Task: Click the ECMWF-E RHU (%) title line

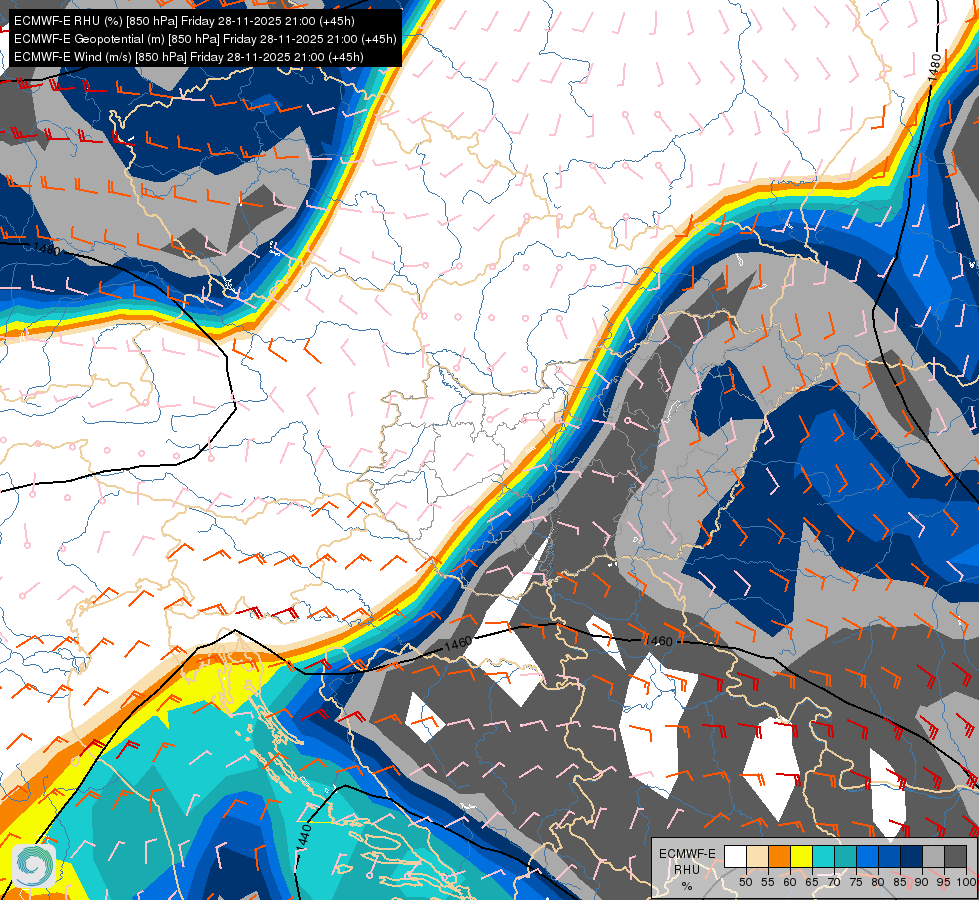Action: (x=184, y=21)
